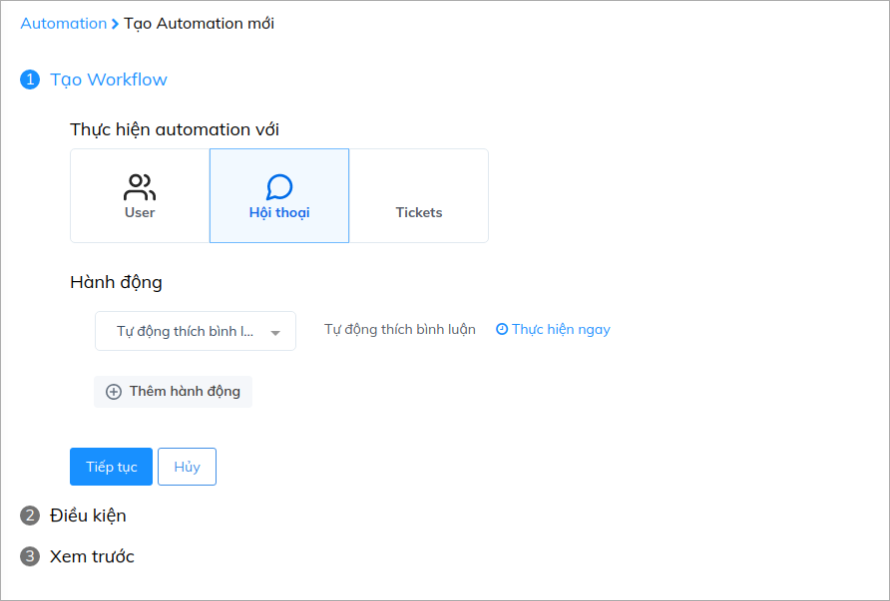Click the User people icon

coord(140,187)
